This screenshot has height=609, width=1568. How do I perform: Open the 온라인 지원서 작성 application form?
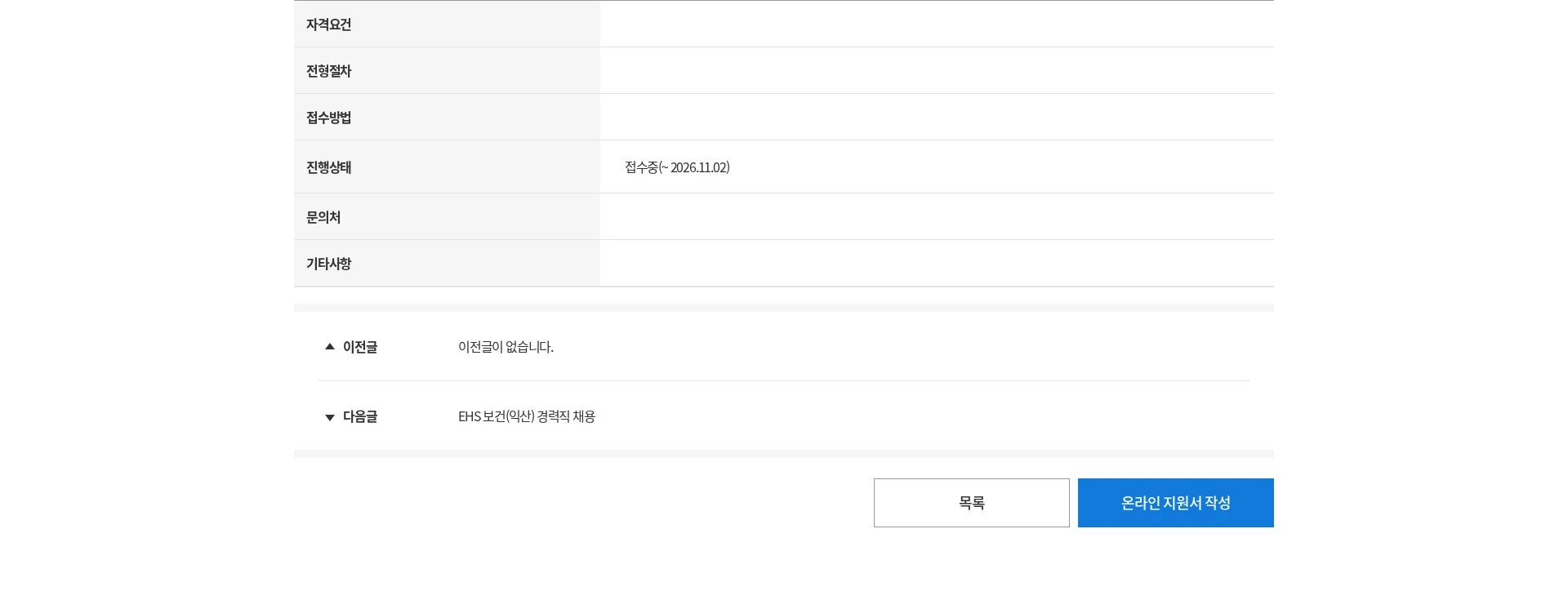(x=1175, y=503)
